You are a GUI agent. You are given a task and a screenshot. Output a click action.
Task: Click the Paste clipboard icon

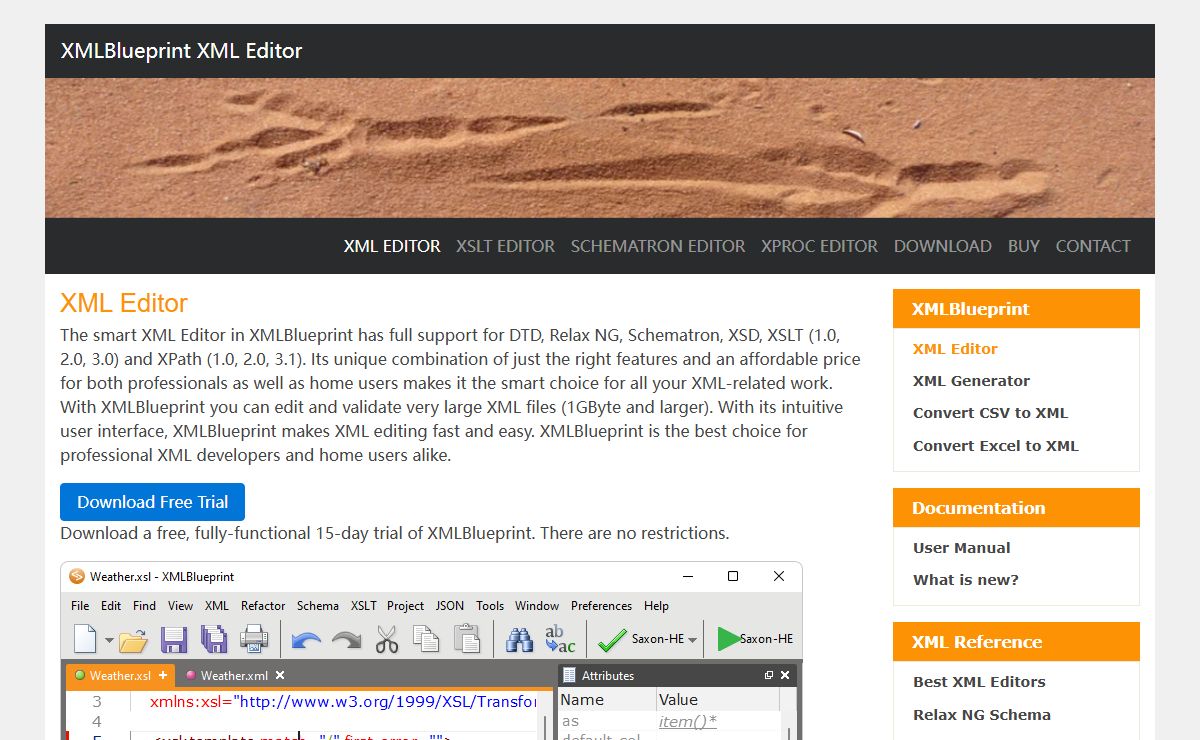click(467, 639)
